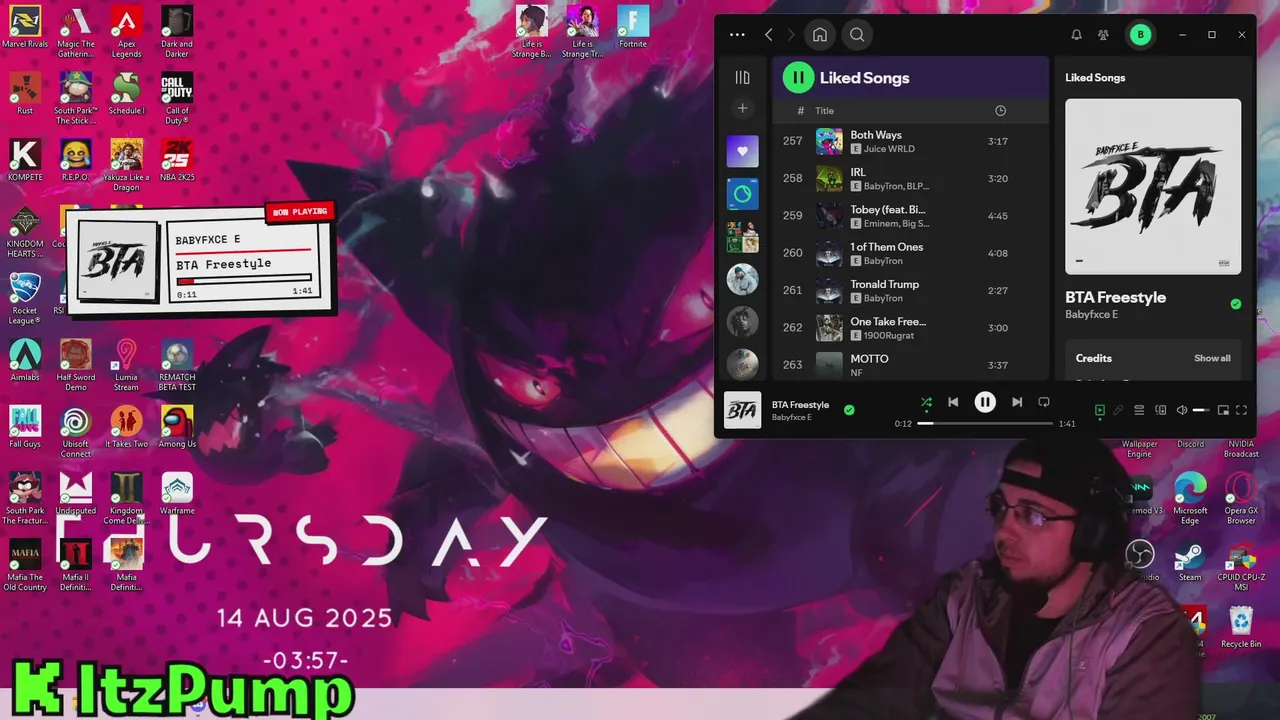Adjust the Spotify volume slider

pyautogui.click(x=1201, y=410)
